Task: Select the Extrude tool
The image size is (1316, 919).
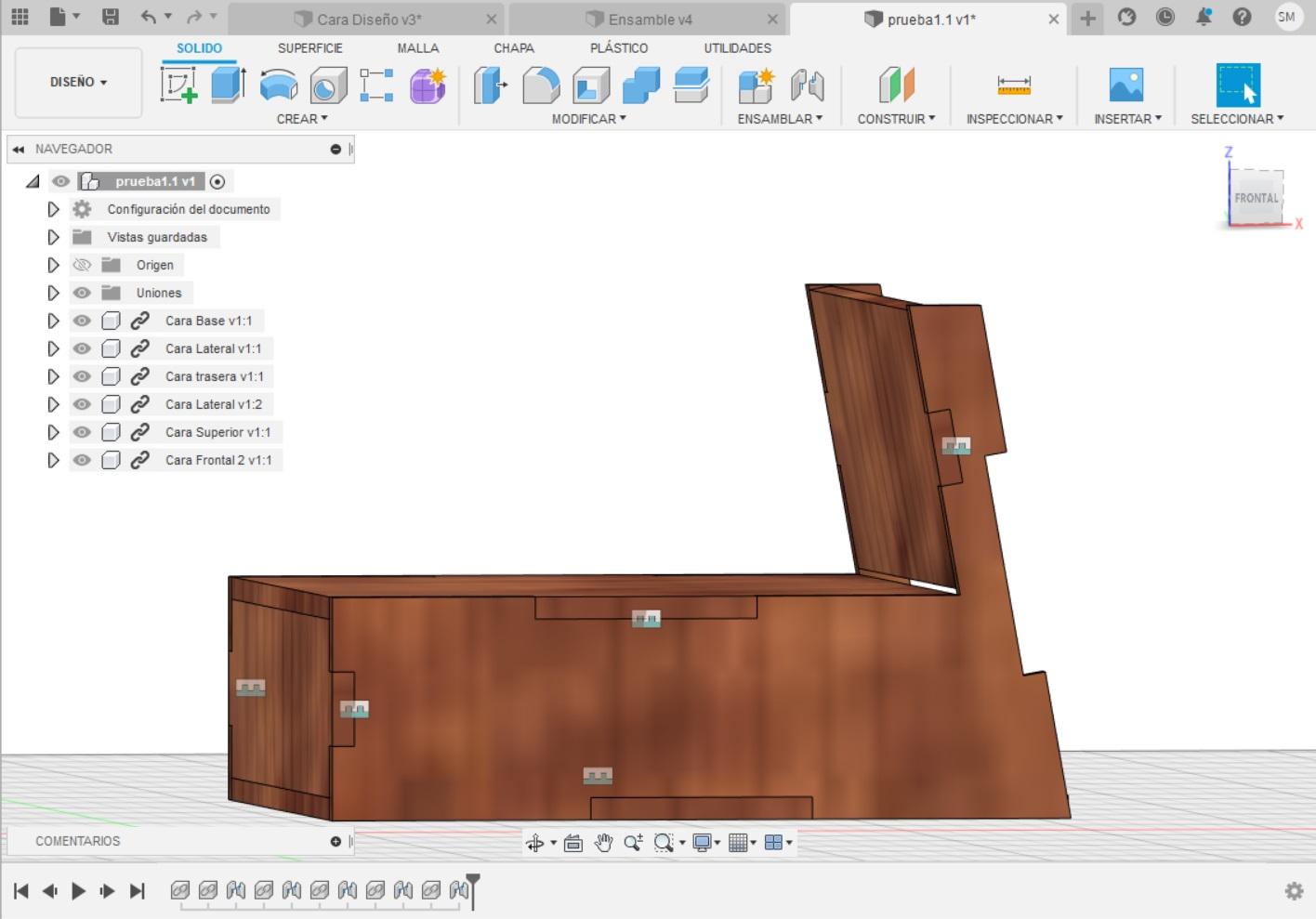Action: pyautogui.click(x=228, y=85)
